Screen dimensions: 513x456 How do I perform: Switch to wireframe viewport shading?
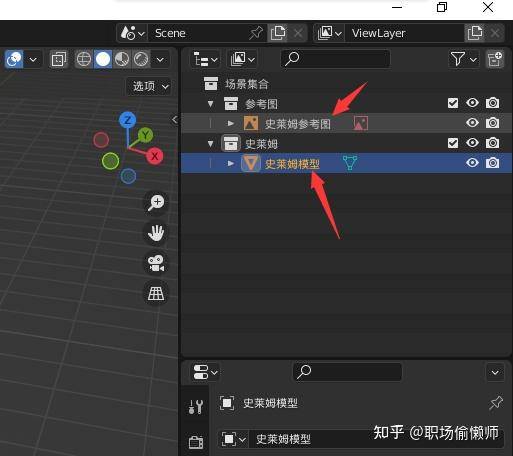pyautogui.click(x=83, y=60)
